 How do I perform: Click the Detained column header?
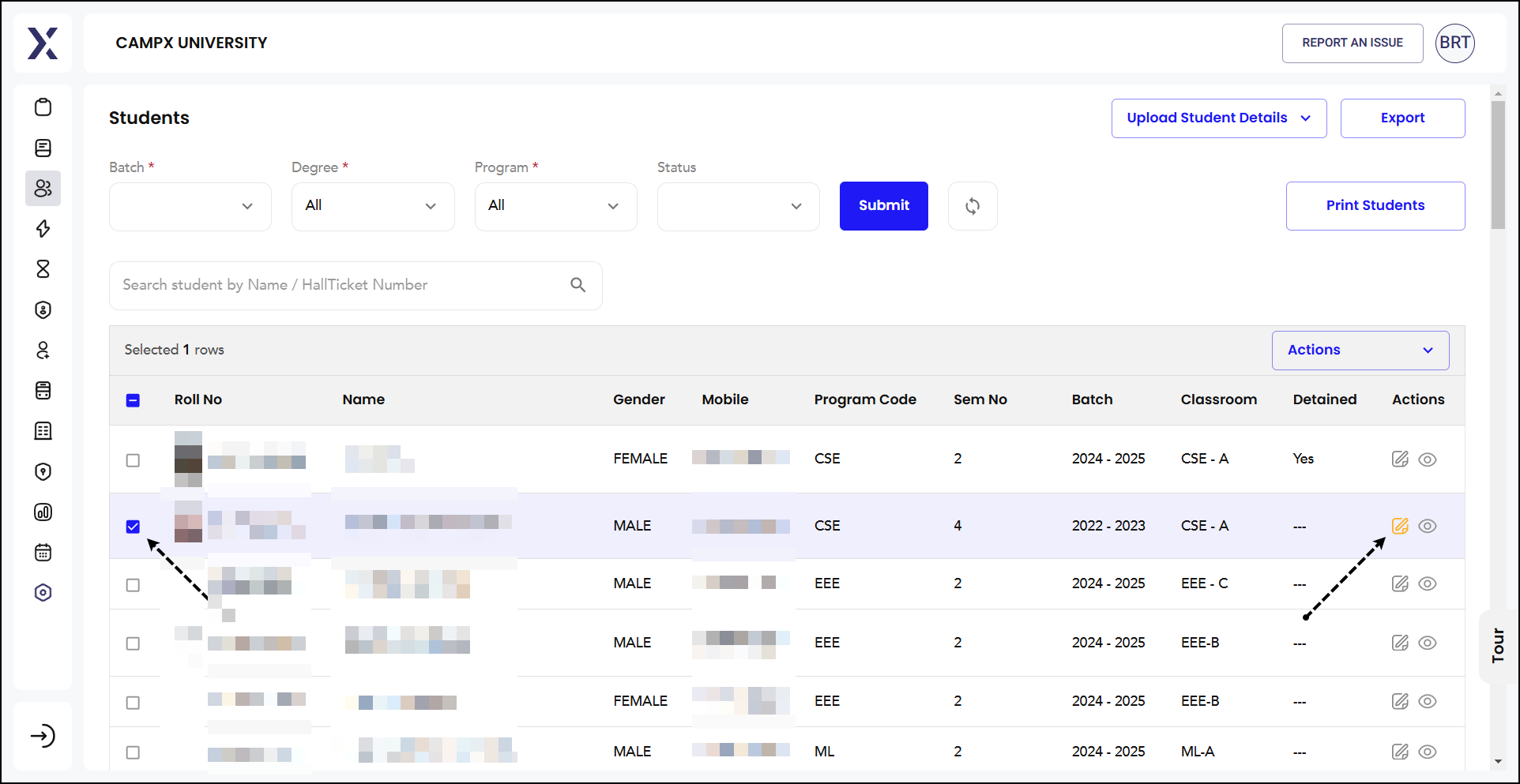point(1325,400)
